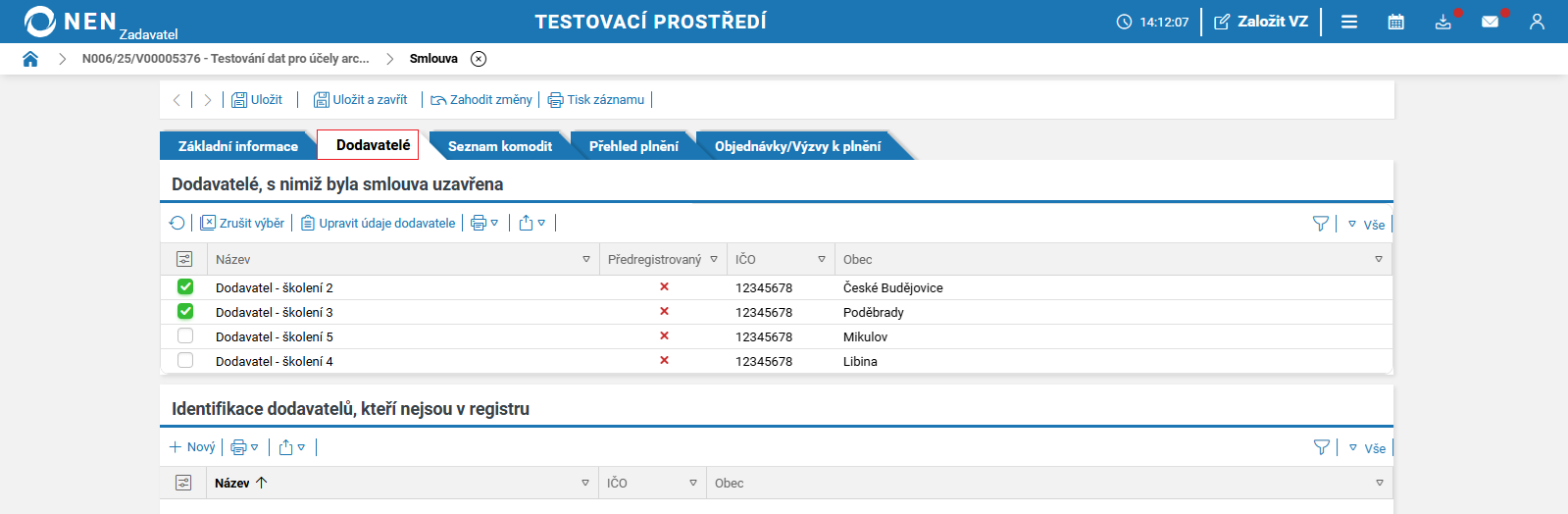1568x514 pixels.
Task: Open filter icon for suppliers table
Action: tap(1321, 225)
